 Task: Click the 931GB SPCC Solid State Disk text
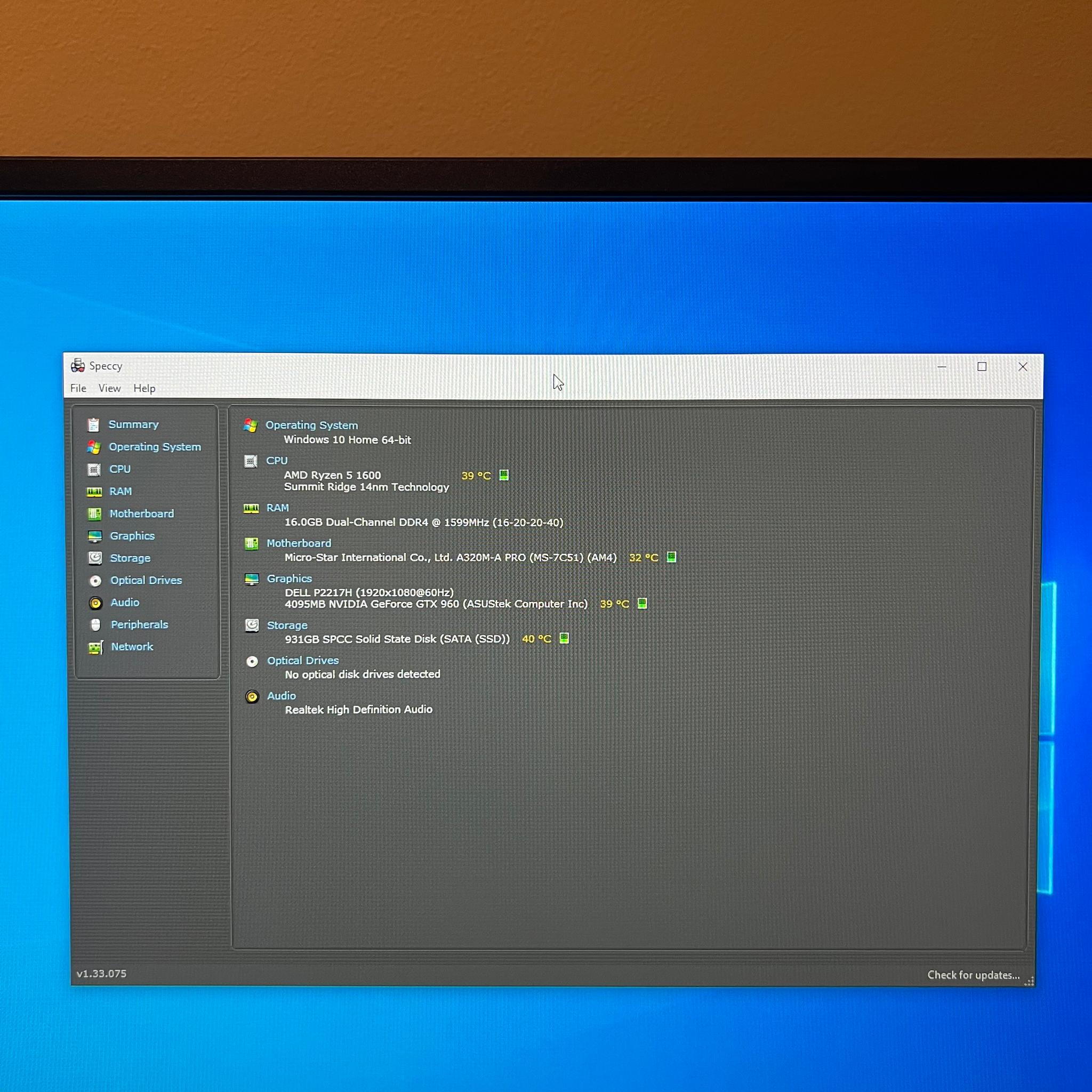397,639
